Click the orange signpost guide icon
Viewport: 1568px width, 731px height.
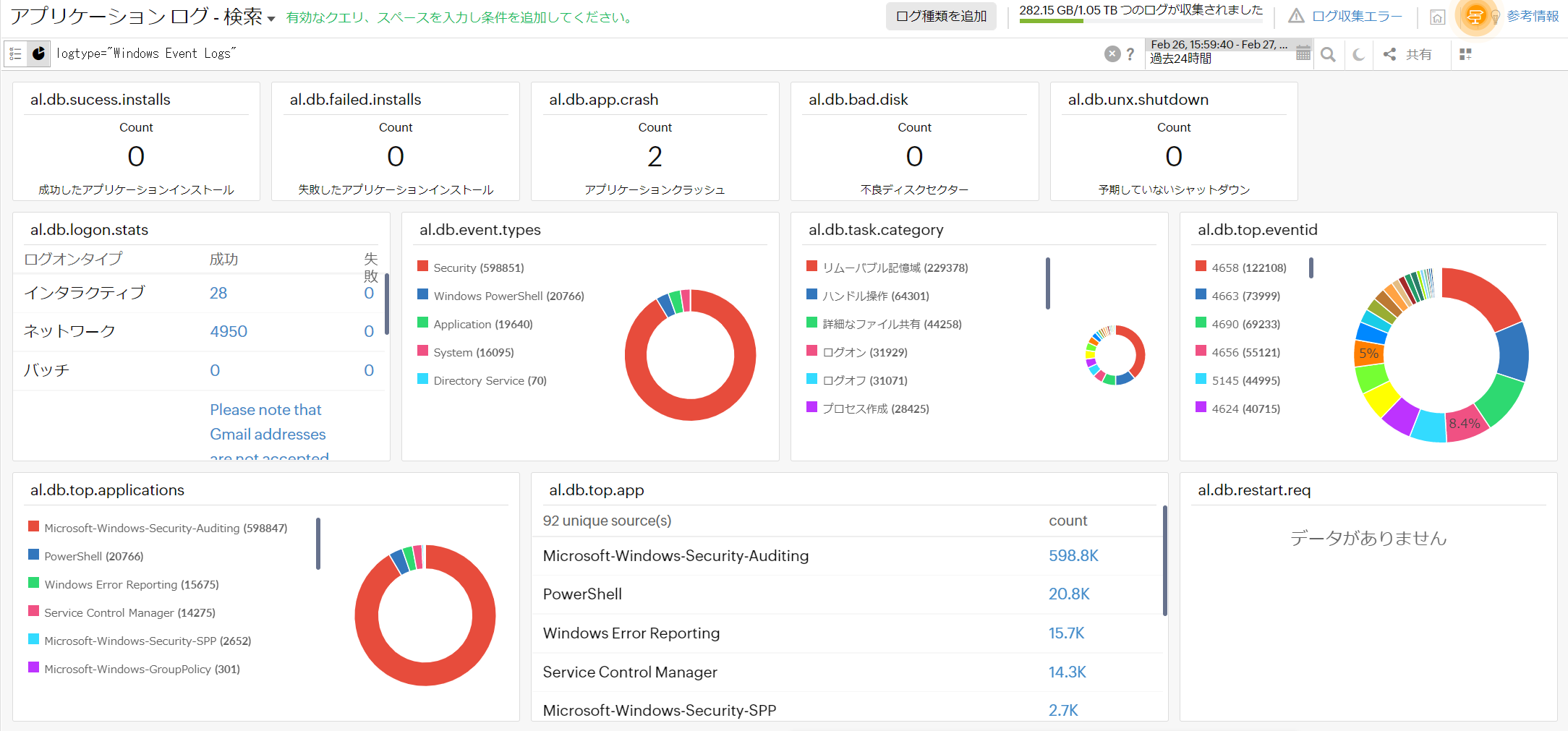pyautogui.click(x=1475, y=17)
